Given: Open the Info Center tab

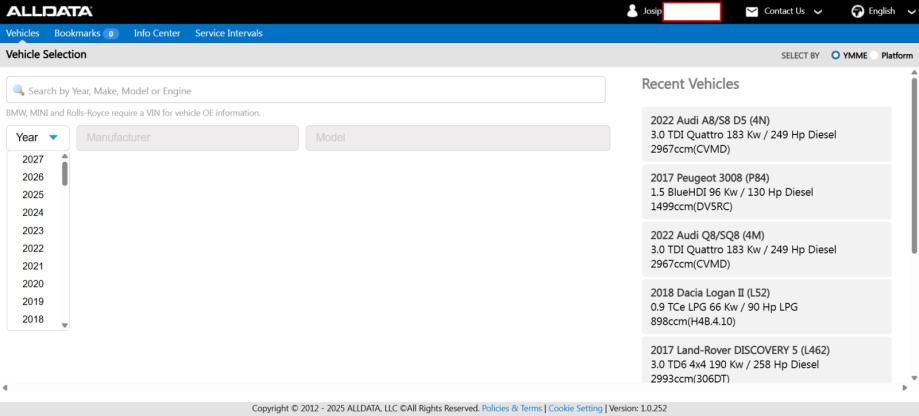Looking at the screenshot, I should click(x=157, y=33).
